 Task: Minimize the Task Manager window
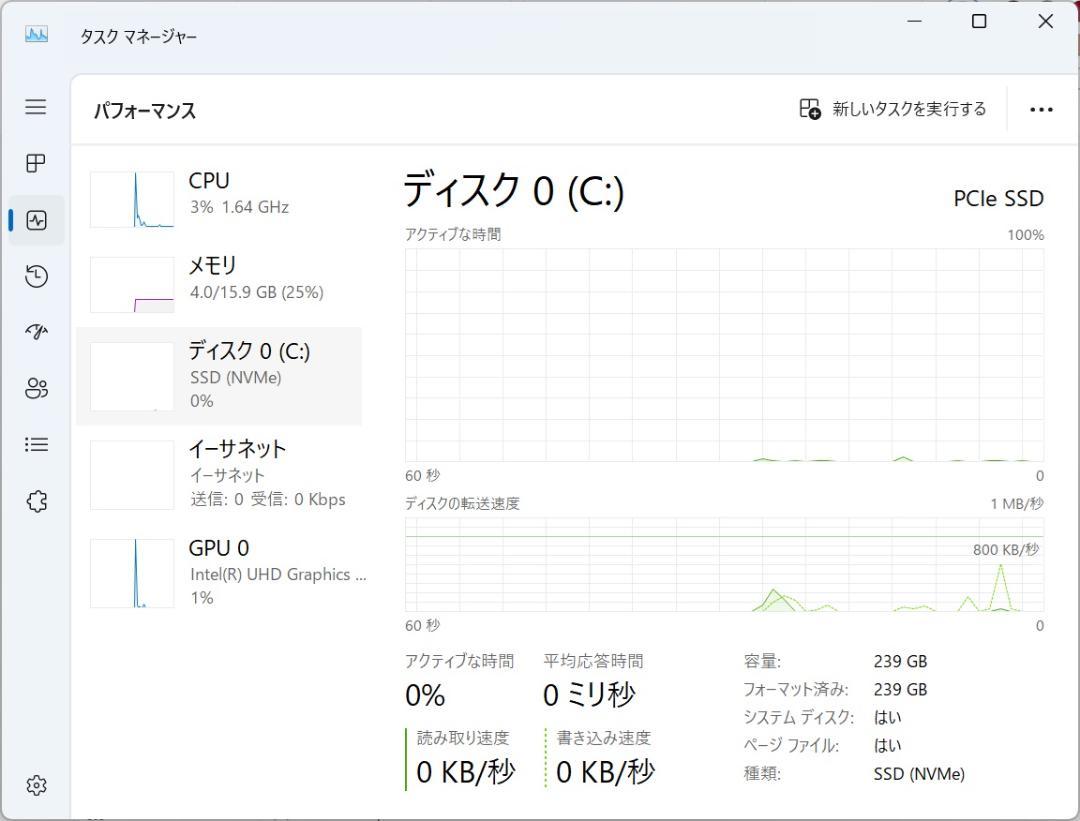click(914, 21)
